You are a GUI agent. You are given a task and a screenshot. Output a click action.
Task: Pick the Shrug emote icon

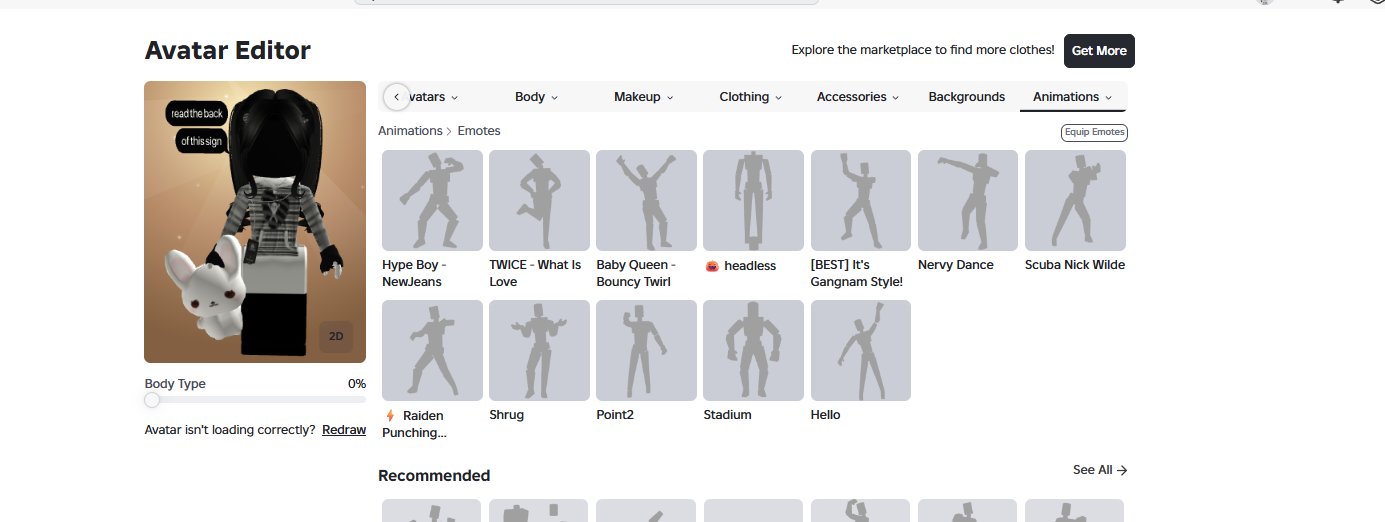tap(539, 350)
